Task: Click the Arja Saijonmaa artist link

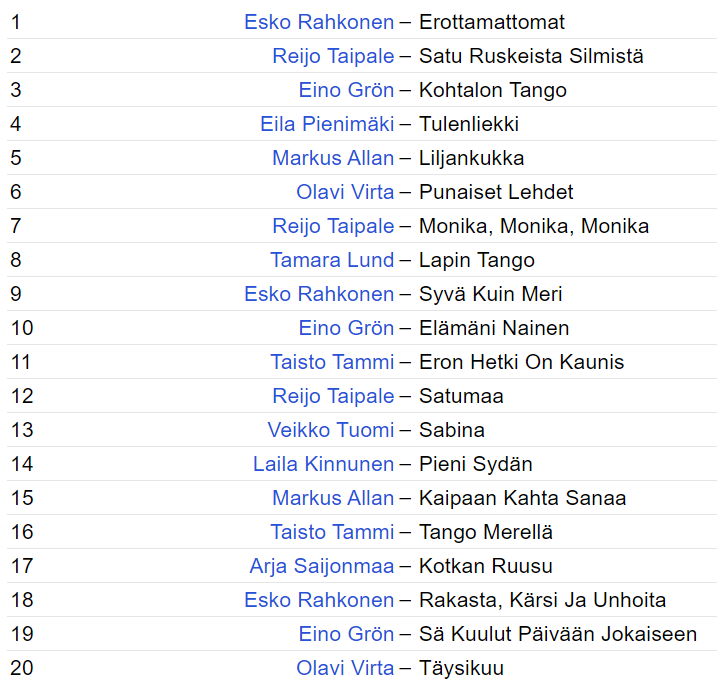Action: pos(322,566)
